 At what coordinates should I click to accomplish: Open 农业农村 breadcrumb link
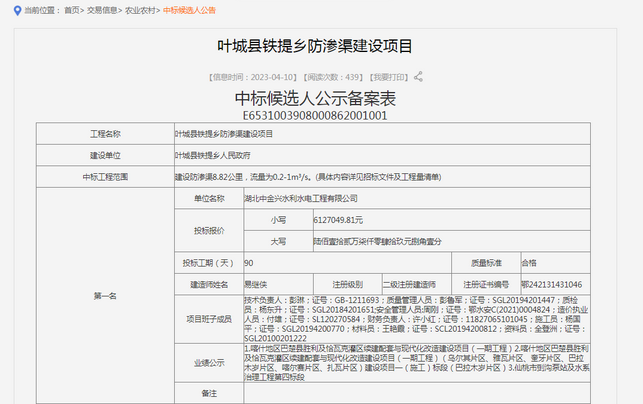click(139, 9)
